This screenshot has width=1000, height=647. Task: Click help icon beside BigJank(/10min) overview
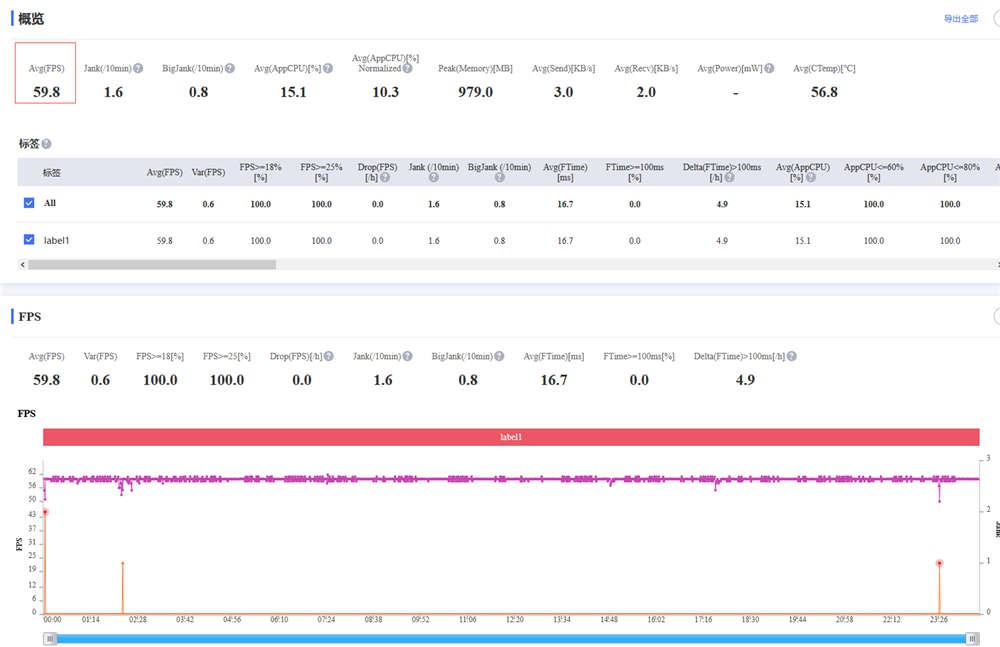point(230,68)
